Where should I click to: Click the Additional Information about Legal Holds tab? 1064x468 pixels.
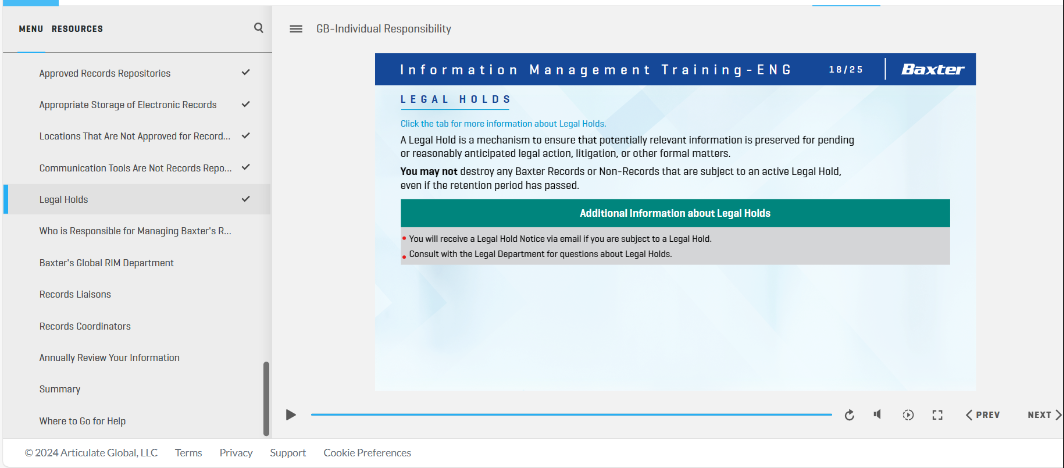tap(675, 213)
